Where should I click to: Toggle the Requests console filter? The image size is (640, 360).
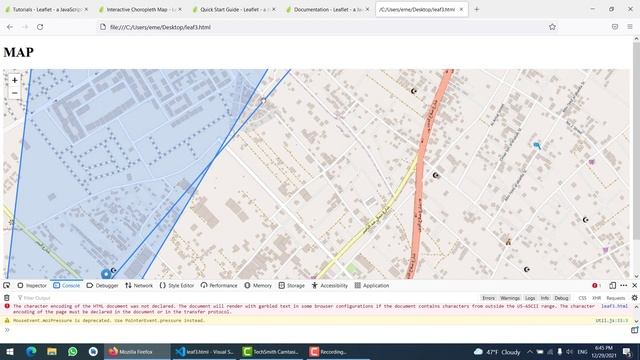[616, 298]
